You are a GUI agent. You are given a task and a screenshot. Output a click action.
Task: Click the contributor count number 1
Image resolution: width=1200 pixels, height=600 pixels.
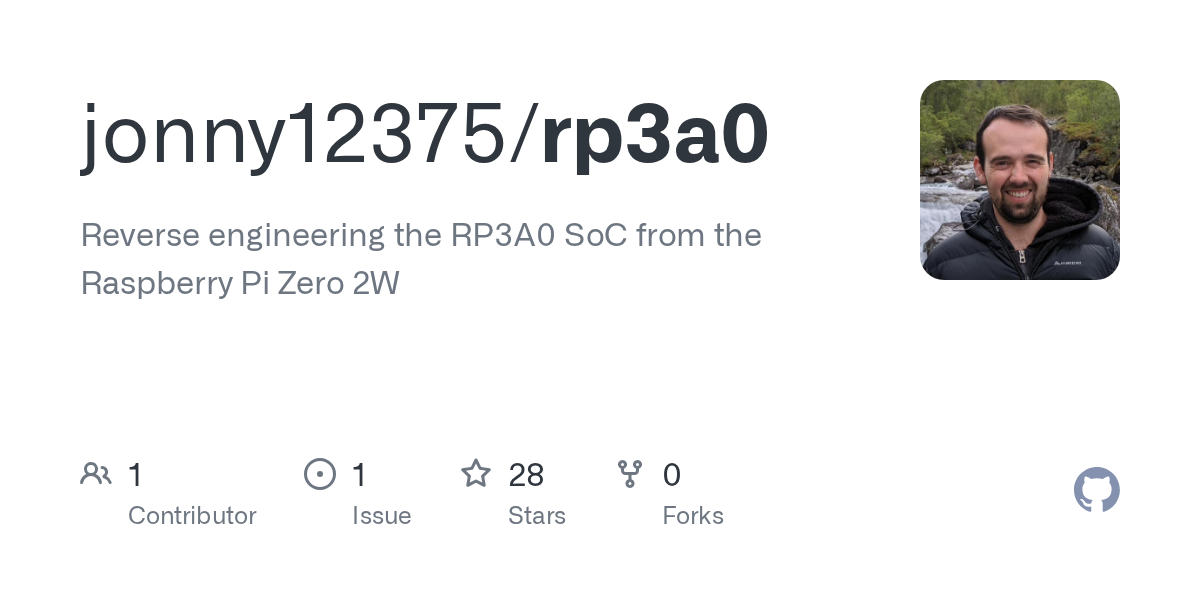(x=136, y=475)
